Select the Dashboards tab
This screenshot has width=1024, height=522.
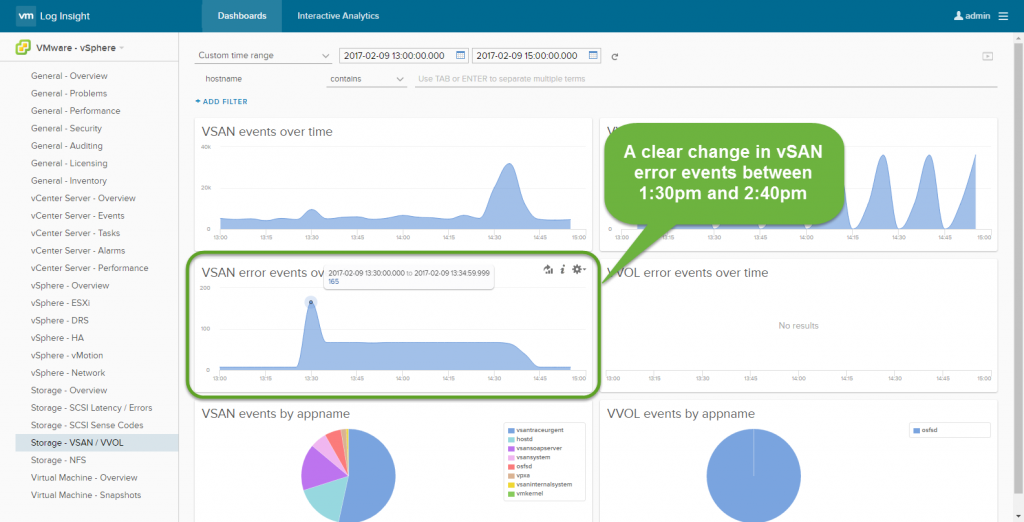coord(242,16)
